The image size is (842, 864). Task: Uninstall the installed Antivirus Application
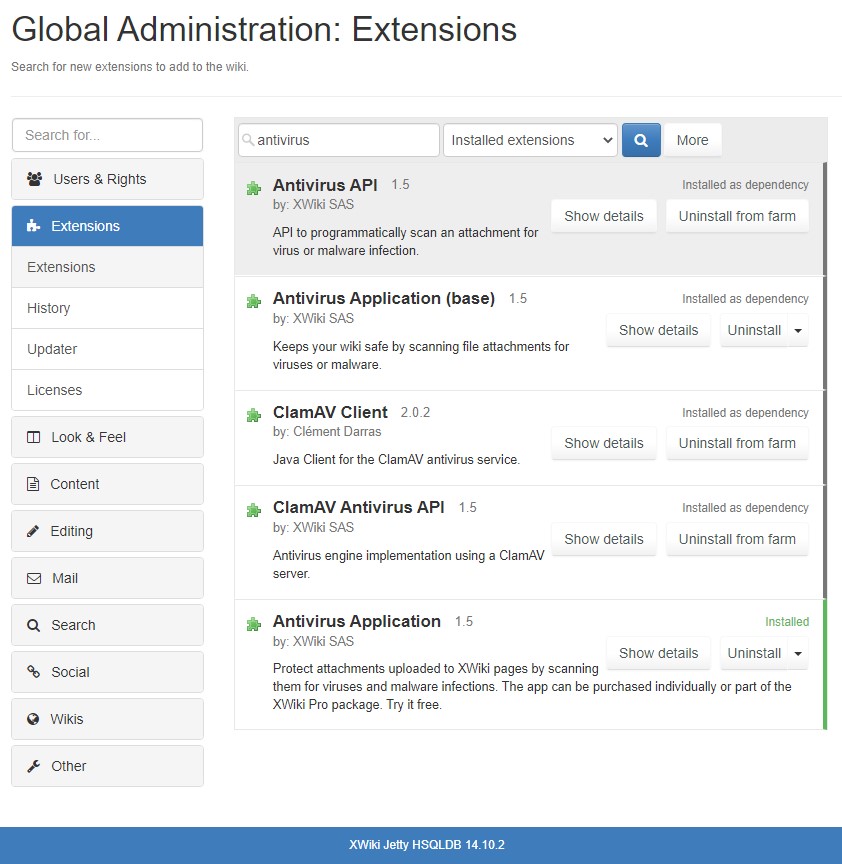click(x=754, y=653)
